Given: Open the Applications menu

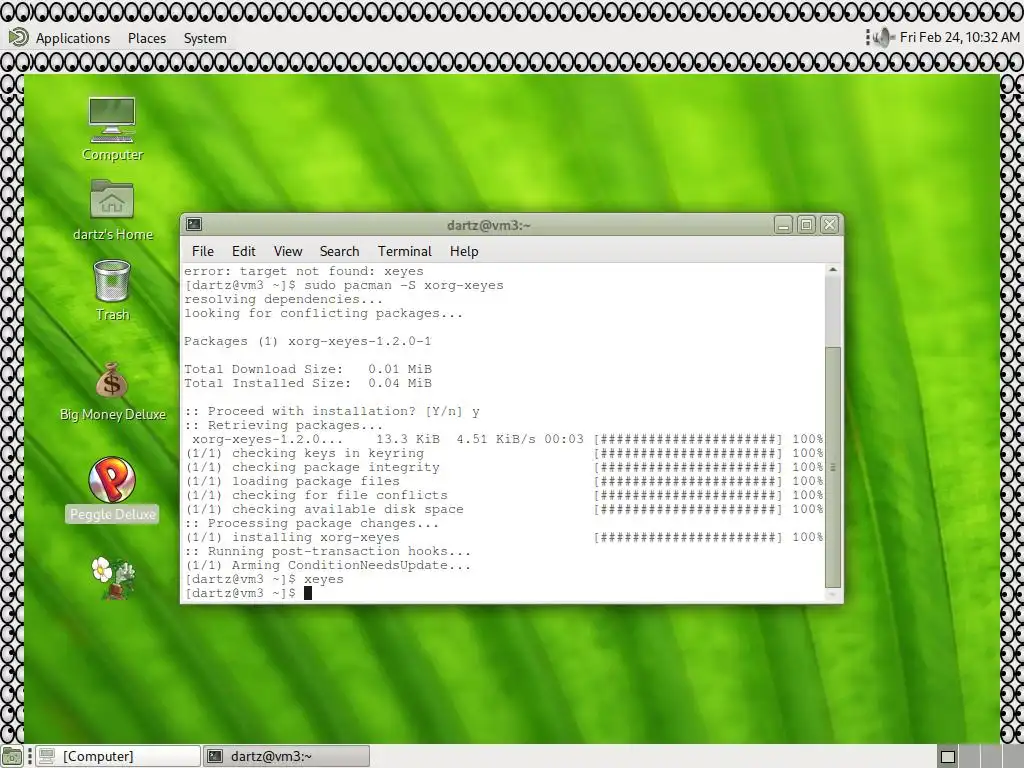Looking at the screenshot, I should coord(72,38).
